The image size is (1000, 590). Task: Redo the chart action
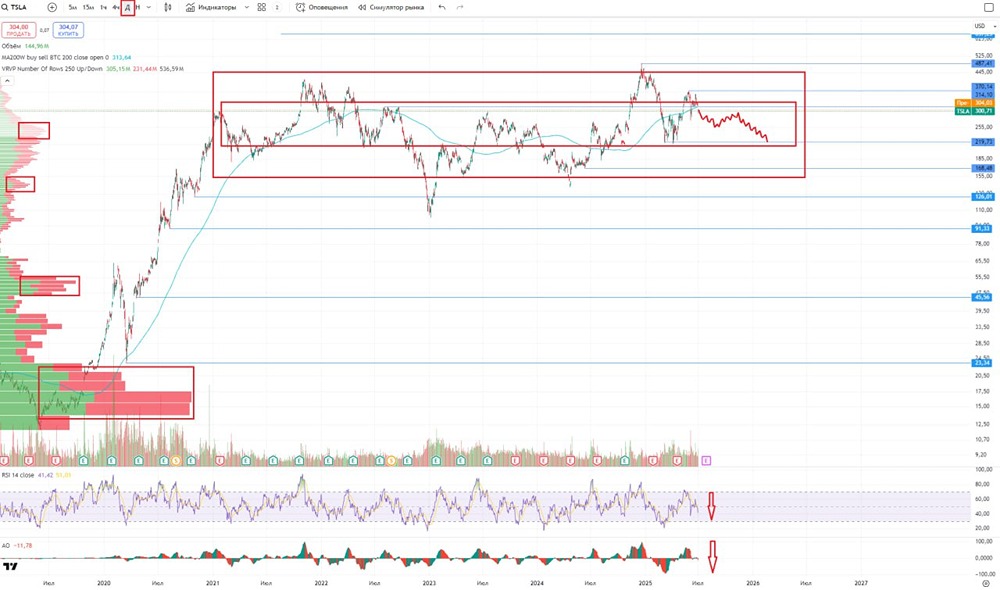[x=460, y=7]
